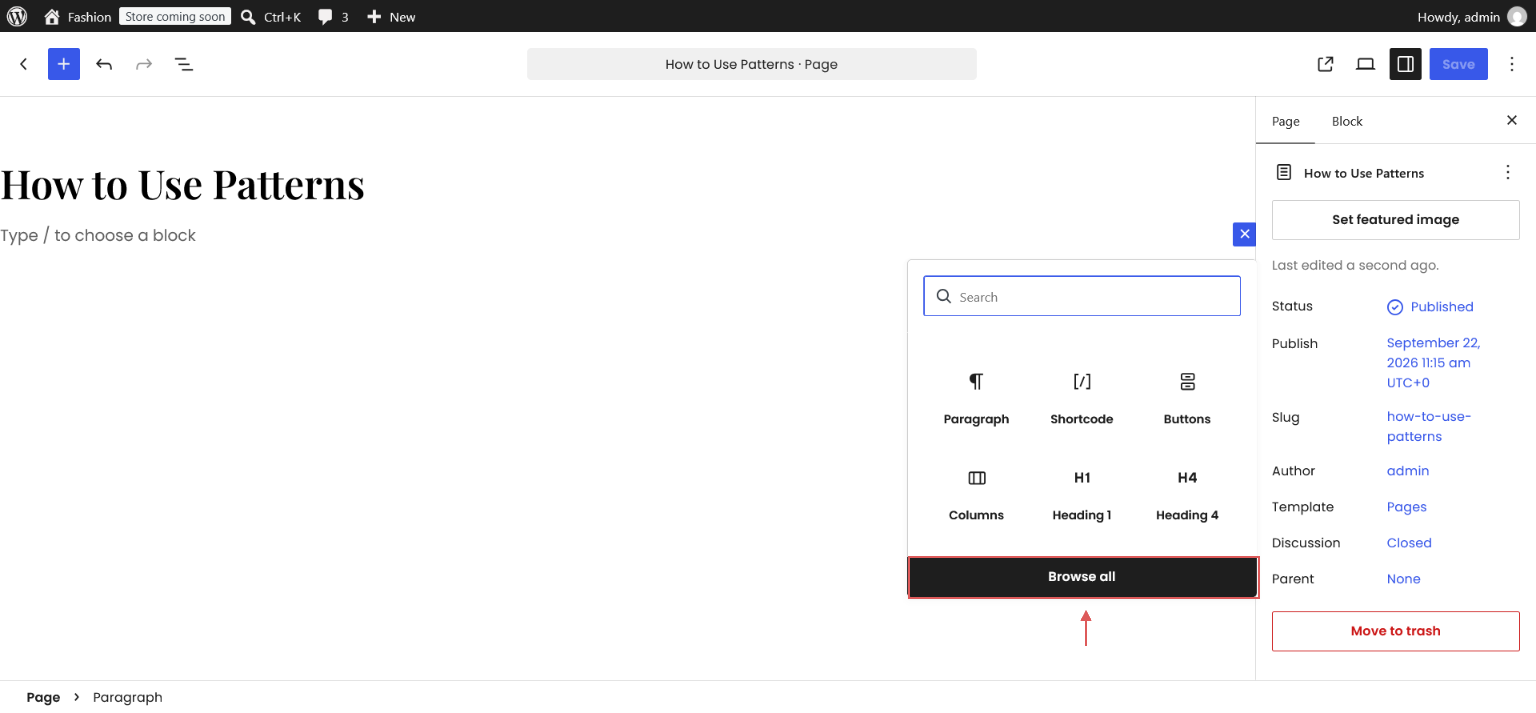Open the device preview options
1536x713 pixels.
pos(1366,64)
